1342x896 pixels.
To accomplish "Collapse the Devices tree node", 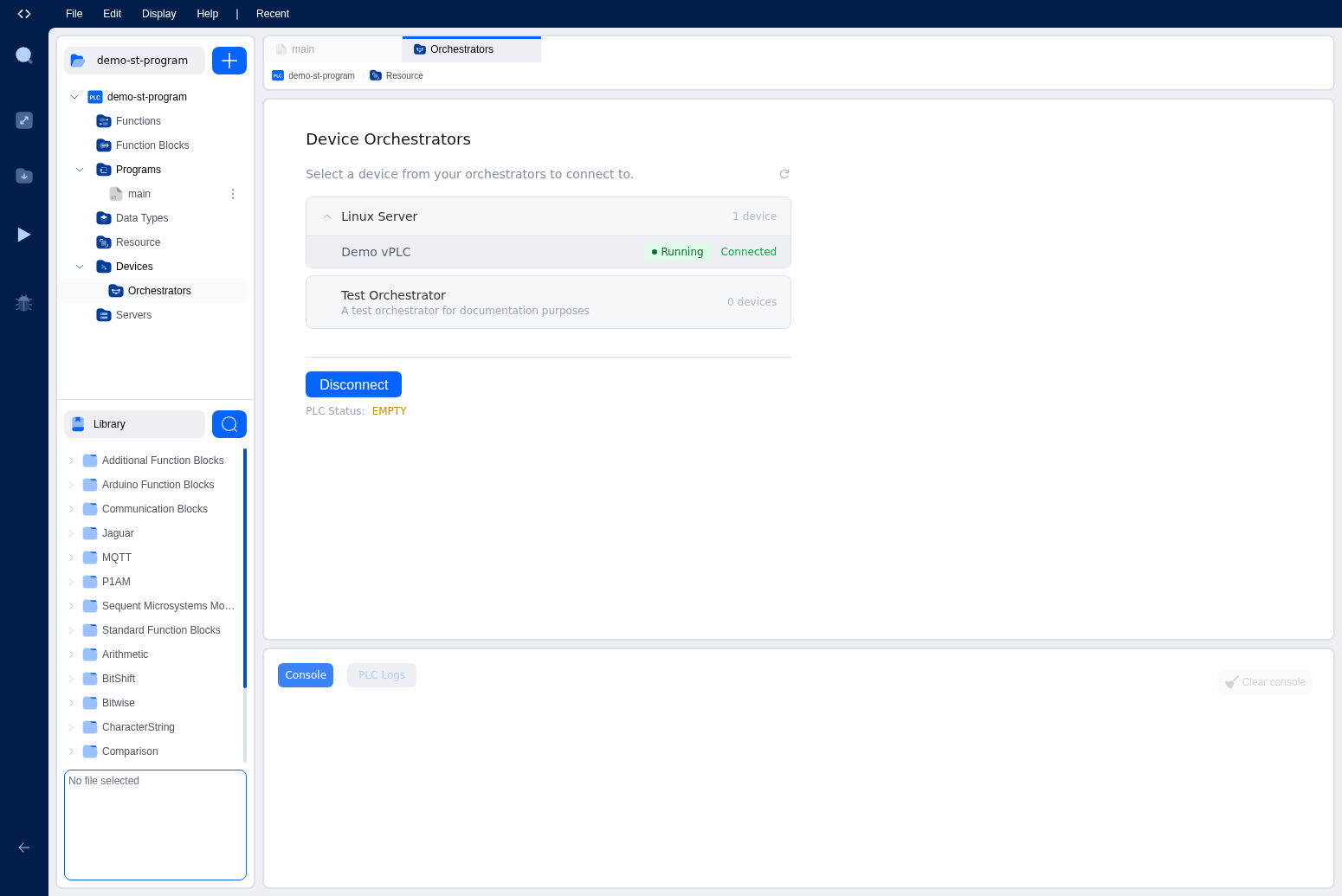I will [80, 267].
